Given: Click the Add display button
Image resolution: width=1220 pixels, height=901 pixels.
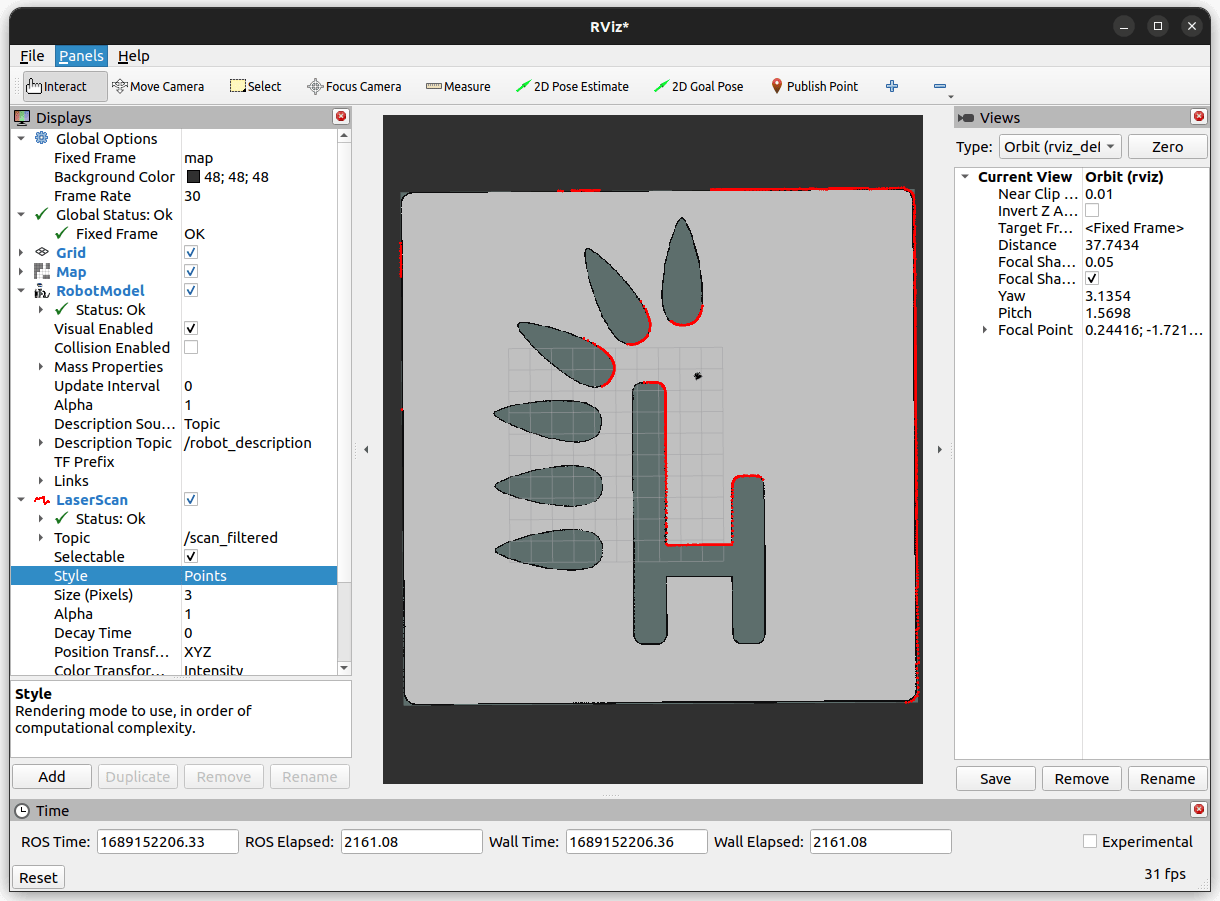Looking at the screenshot, I should click(x=52, y=777).
